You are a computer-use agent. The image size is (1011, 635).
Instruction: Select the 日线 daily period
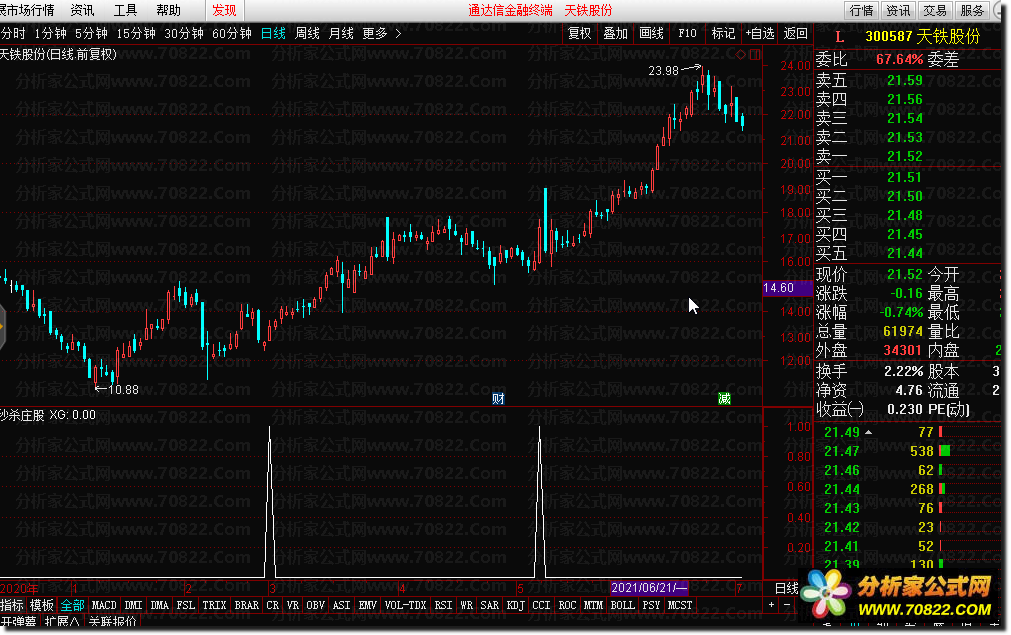coord(273,34)
